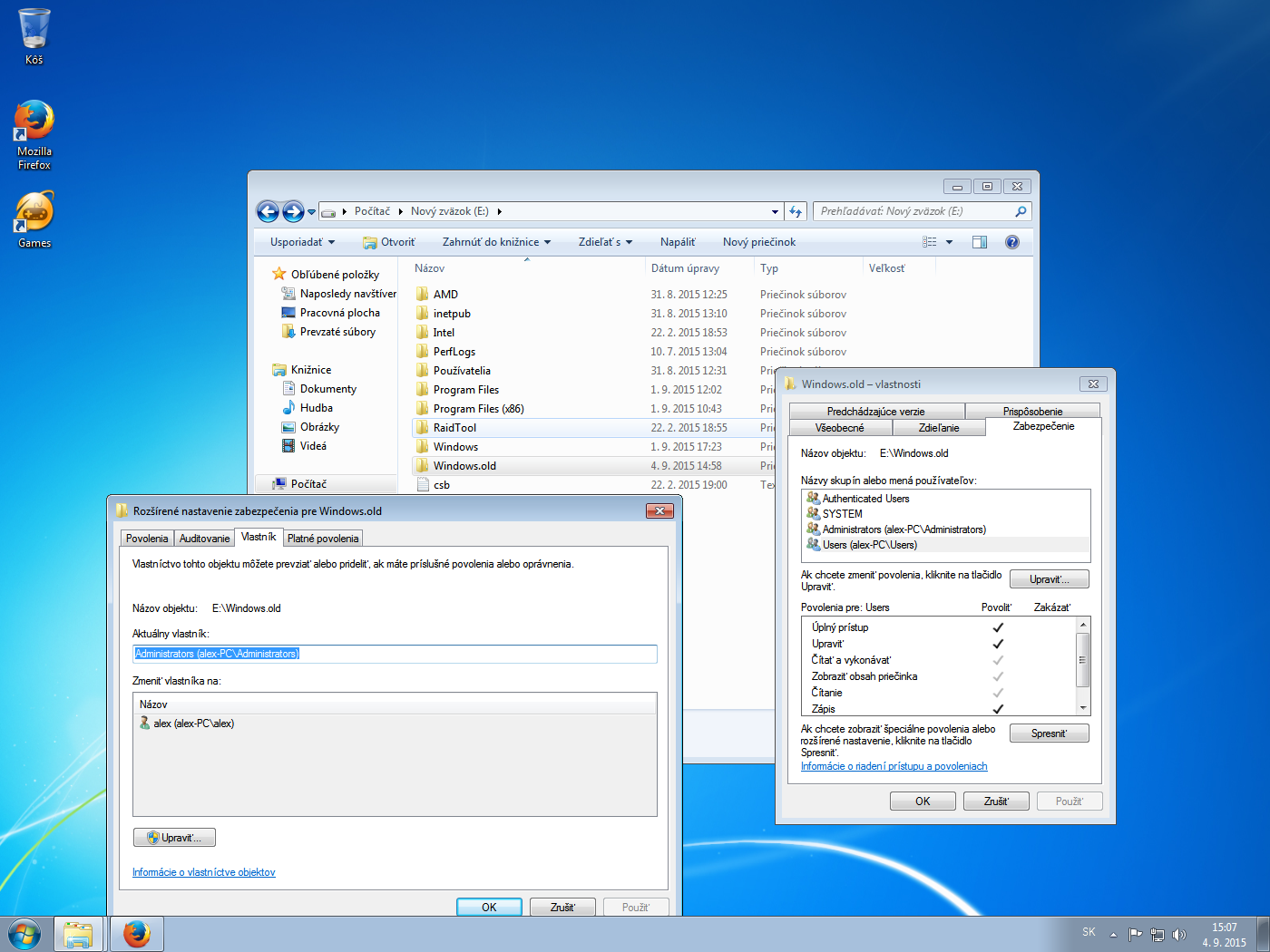Click Firefox icon in the taskbar
The width and height of the screenshot is (1270, 952).
tap(136, 933)
